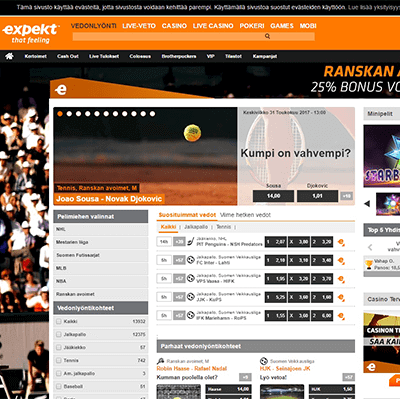
Task: Open HJK - Seinäjoen JK match
Action: [x=285, y=368]
